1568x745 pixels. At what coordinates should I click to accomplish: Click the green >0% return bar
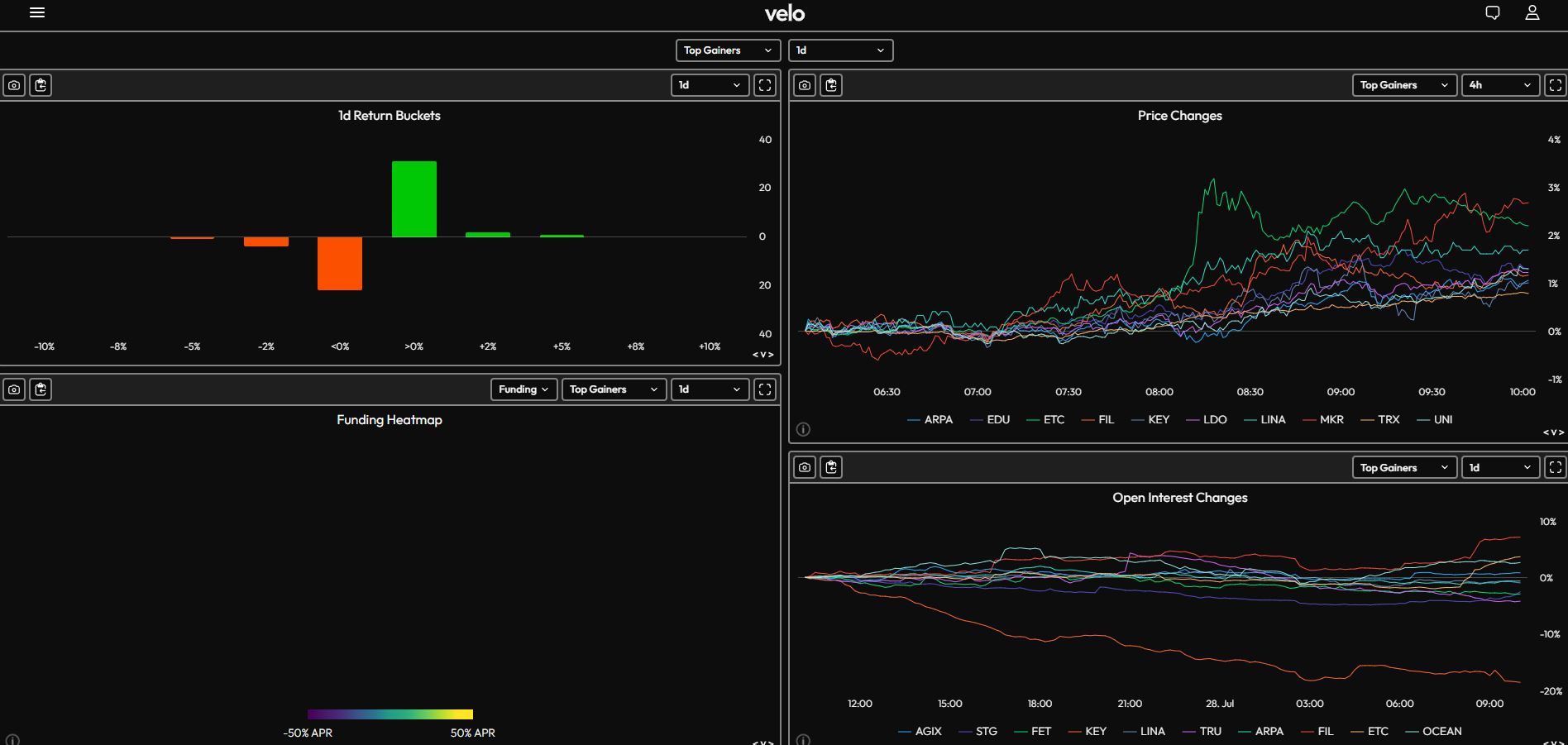coord(414,199)
